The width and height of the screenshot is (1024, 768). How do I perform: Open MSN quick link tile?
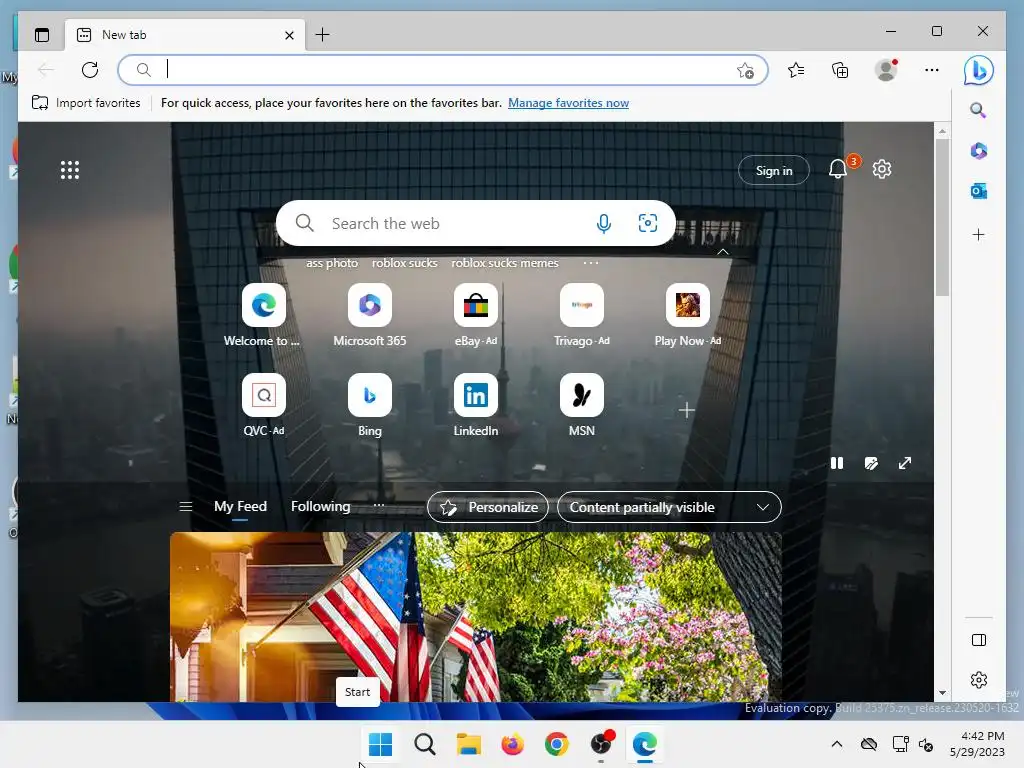click(x=582, y=395)
